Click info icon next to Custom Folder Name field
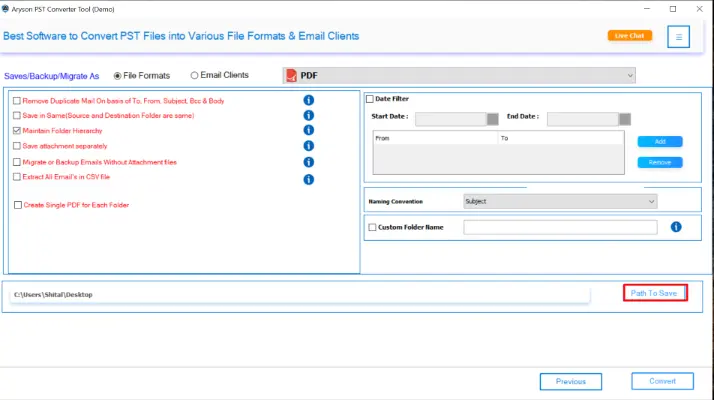This screenshot has height=400, width=714. (676, 227)
